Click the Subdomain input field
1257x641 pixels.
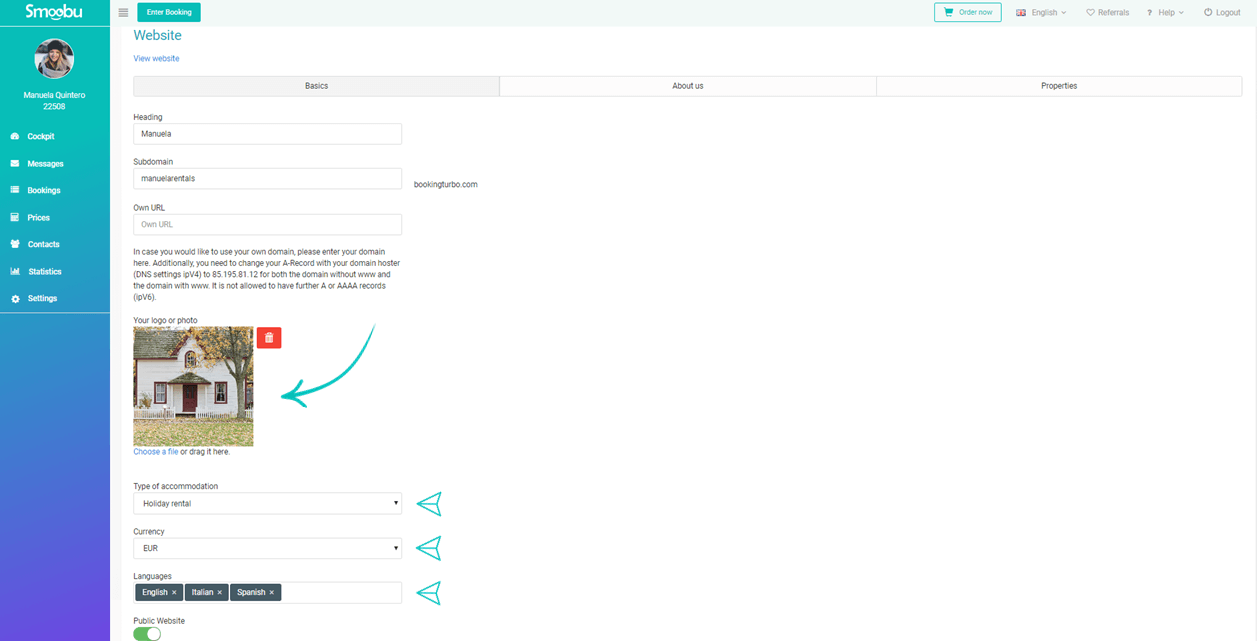pyautogui.click(x=268, y=178)
